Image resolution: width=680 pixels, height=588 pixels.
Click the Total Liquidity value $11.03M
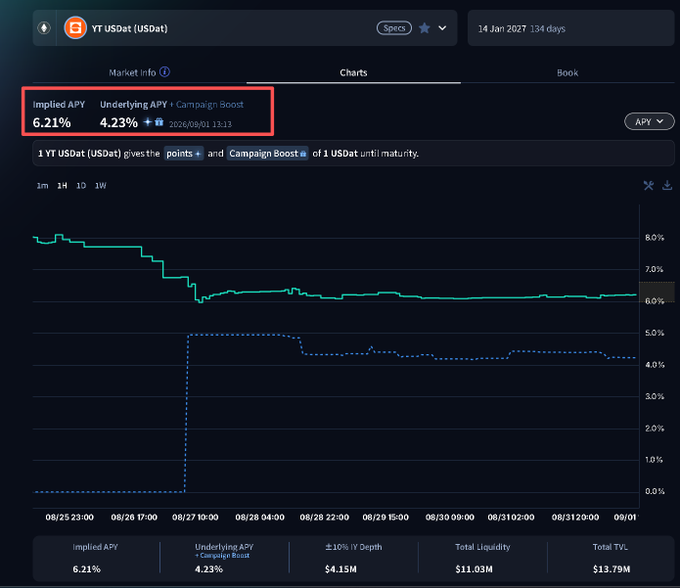(x=474, y=569)
